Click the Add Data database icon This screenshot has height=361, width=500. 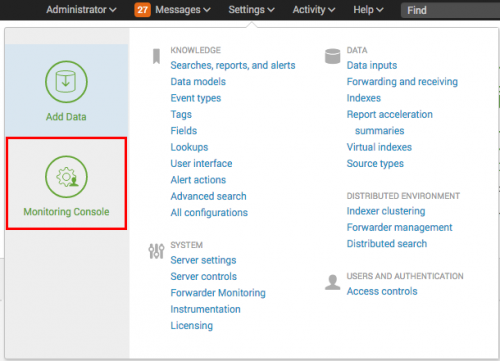coord(66,82)
